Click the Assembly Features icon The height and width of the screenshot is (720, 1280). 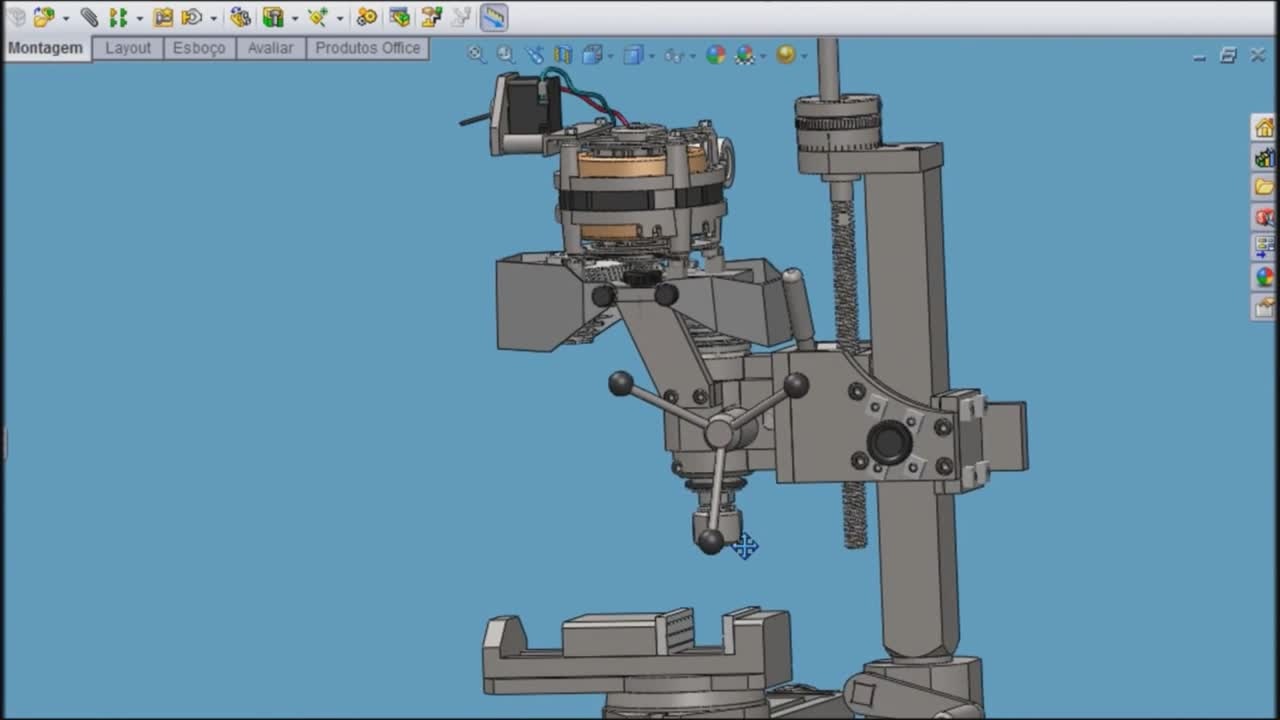273,17
